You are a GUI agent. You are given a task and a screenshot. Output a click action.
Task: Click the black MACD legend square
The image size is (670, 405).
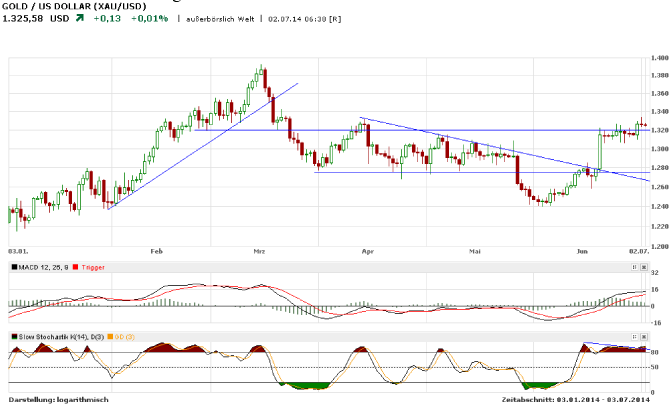coord(12,267)
